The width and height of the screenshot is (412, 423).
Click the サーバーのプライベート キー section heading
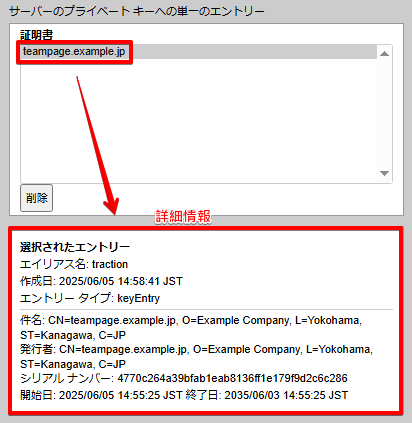point(137,12)
